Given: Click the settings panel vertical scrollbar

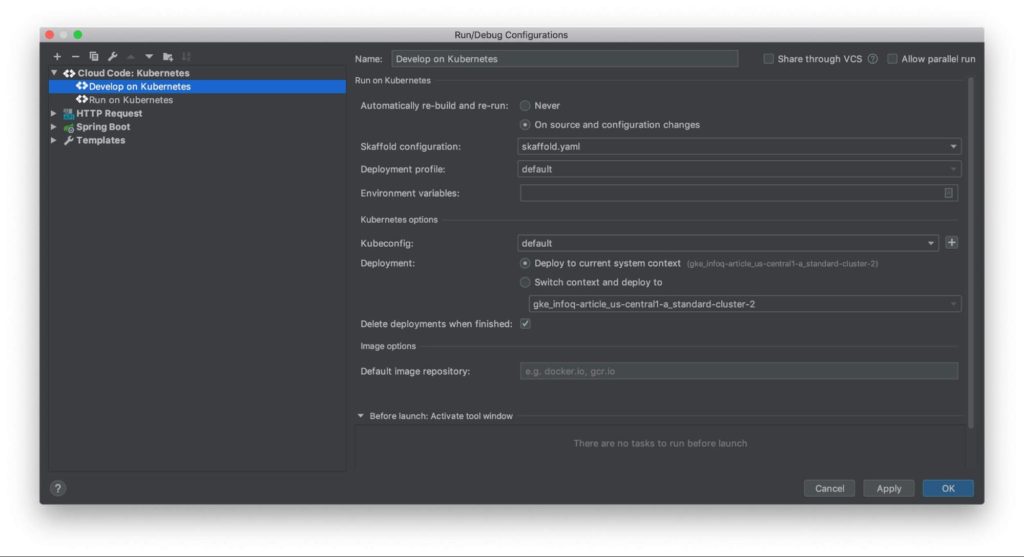Looking at the screenshot, I should click(970, 253).
